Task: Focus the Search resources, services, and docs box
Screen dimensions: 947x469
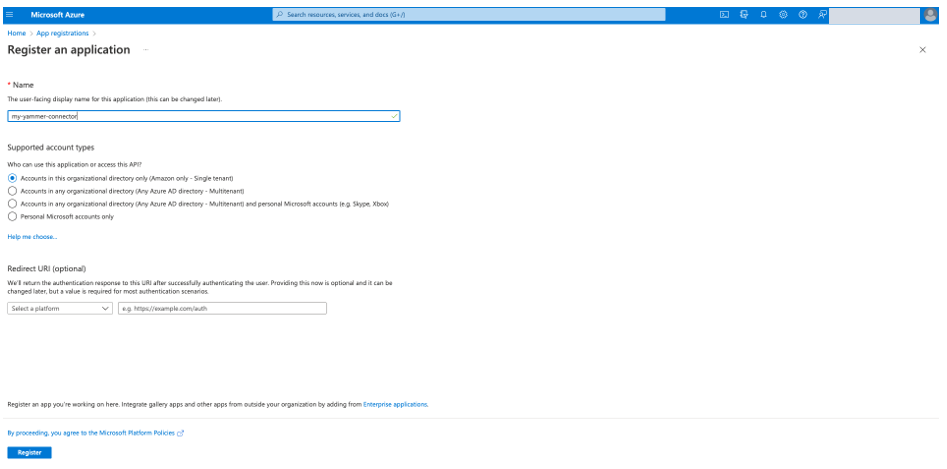Action: [x=469, y=14]
